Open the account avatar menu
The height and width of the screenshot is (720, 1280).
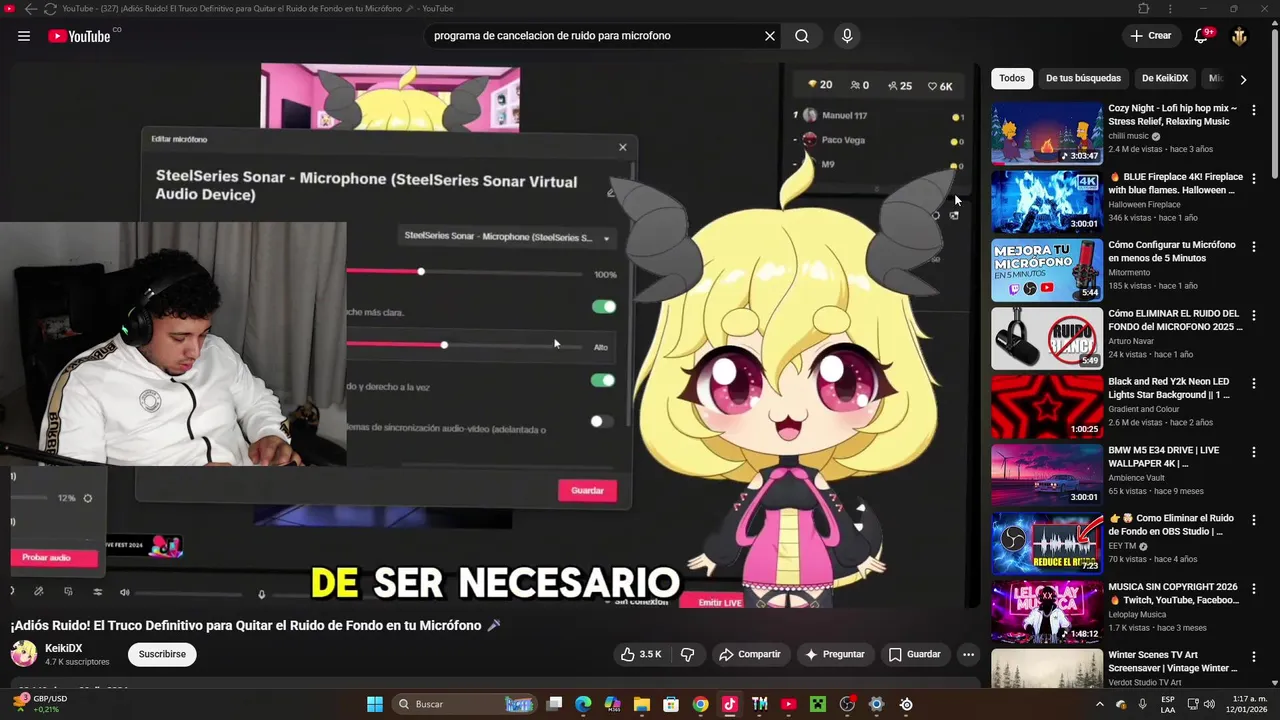(x=1239, y=36)
